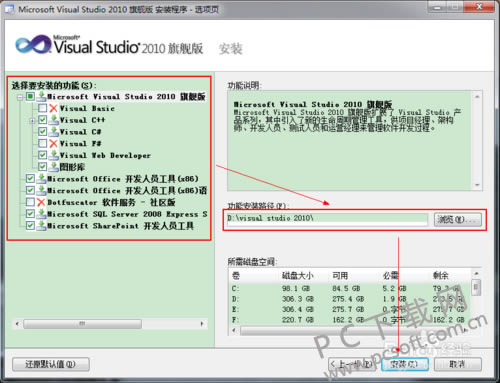
Task: Click feature tree scrollbar right arrow
Action: tap(202, 324)
